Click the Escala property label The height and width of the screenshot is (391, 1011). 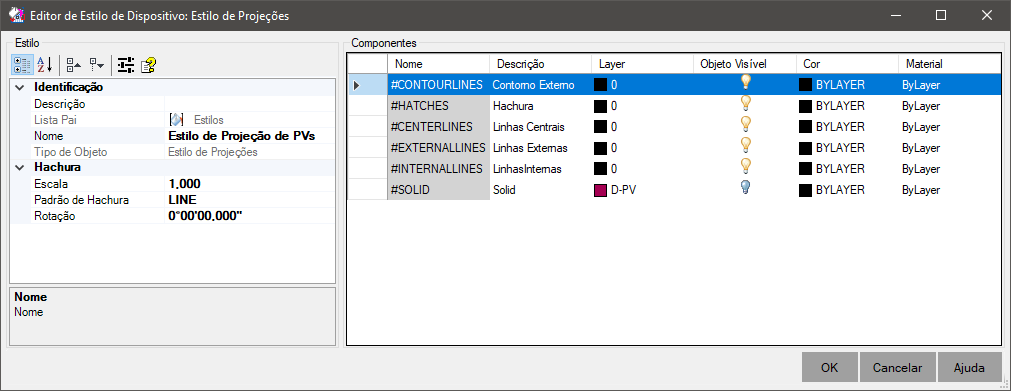pyautogui.click(x=50, y=184)
